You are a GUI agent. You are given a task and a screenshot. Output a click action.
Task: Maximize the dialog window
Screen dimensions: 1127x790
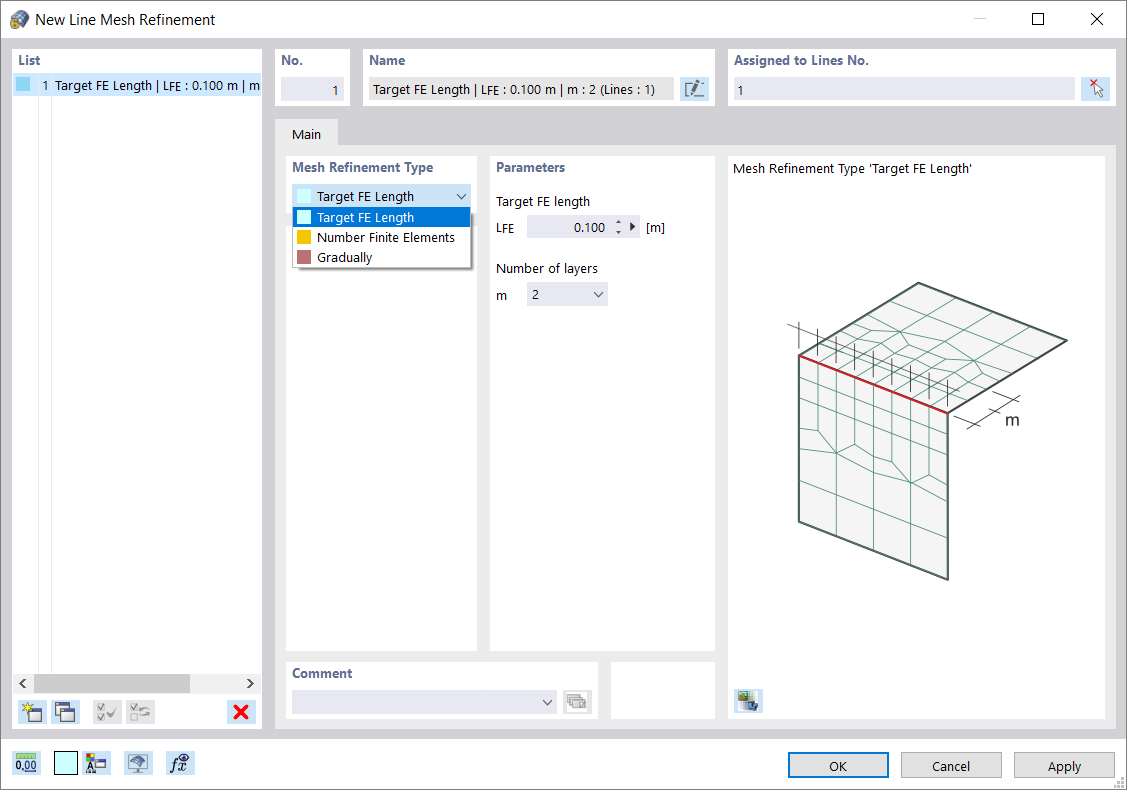(x=1038, y=19)
